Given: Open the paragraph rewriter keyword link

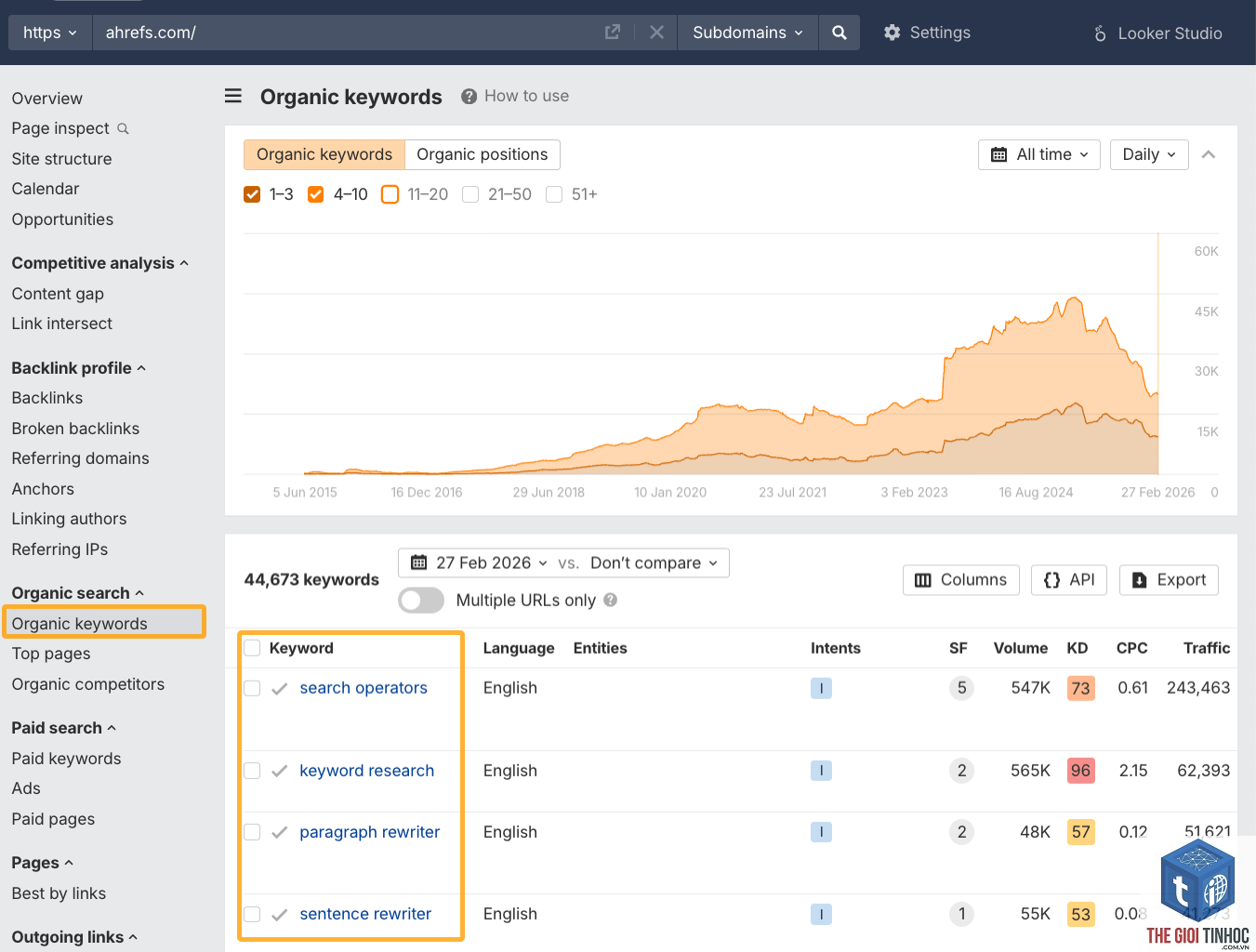Looking at the screenshot, I should click(370, 832).
